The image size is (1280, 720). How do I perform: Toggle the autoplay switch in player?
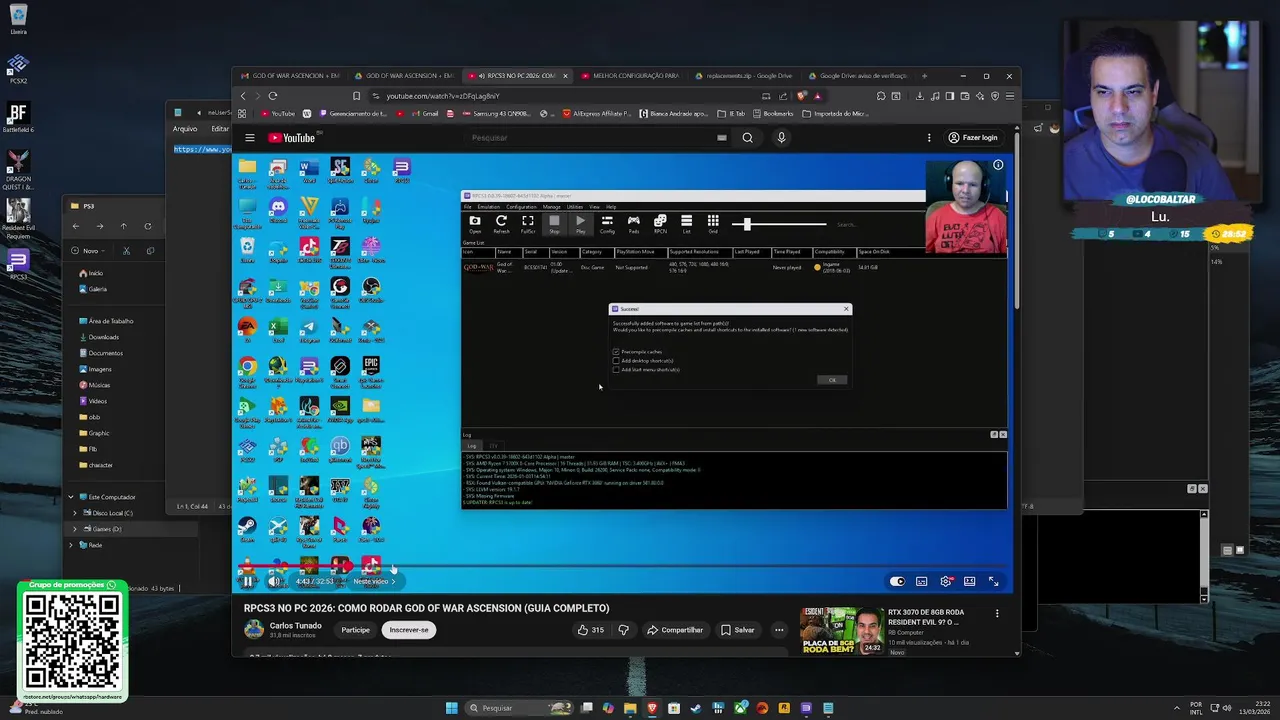click(897, 581)
